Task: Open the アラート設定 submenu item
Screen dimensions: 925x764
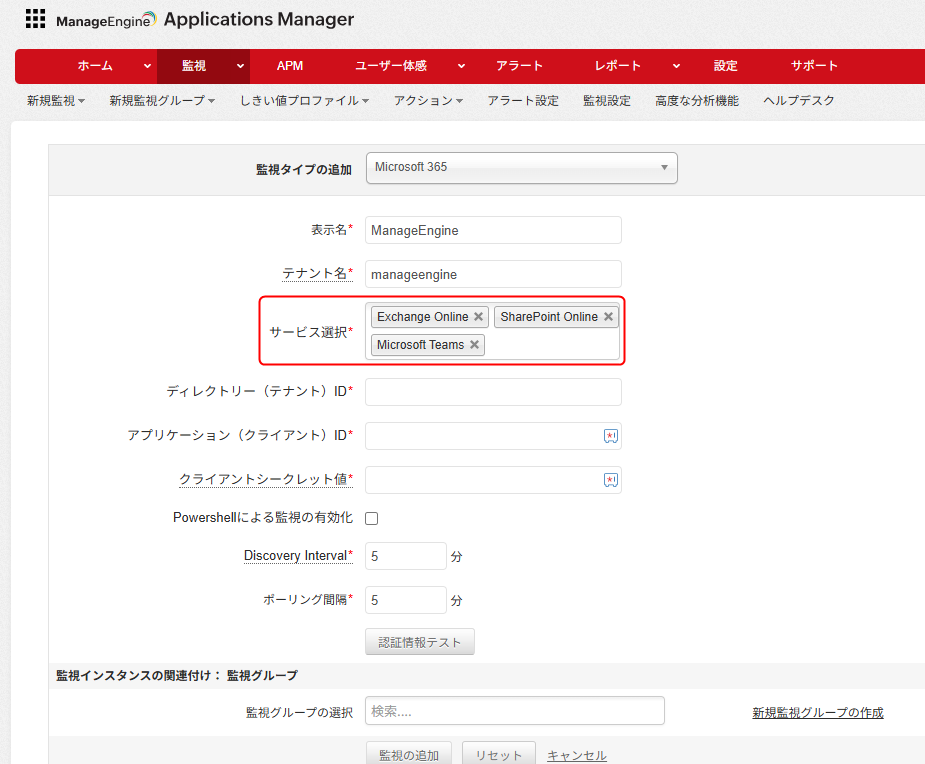Action: coord(523,101)
